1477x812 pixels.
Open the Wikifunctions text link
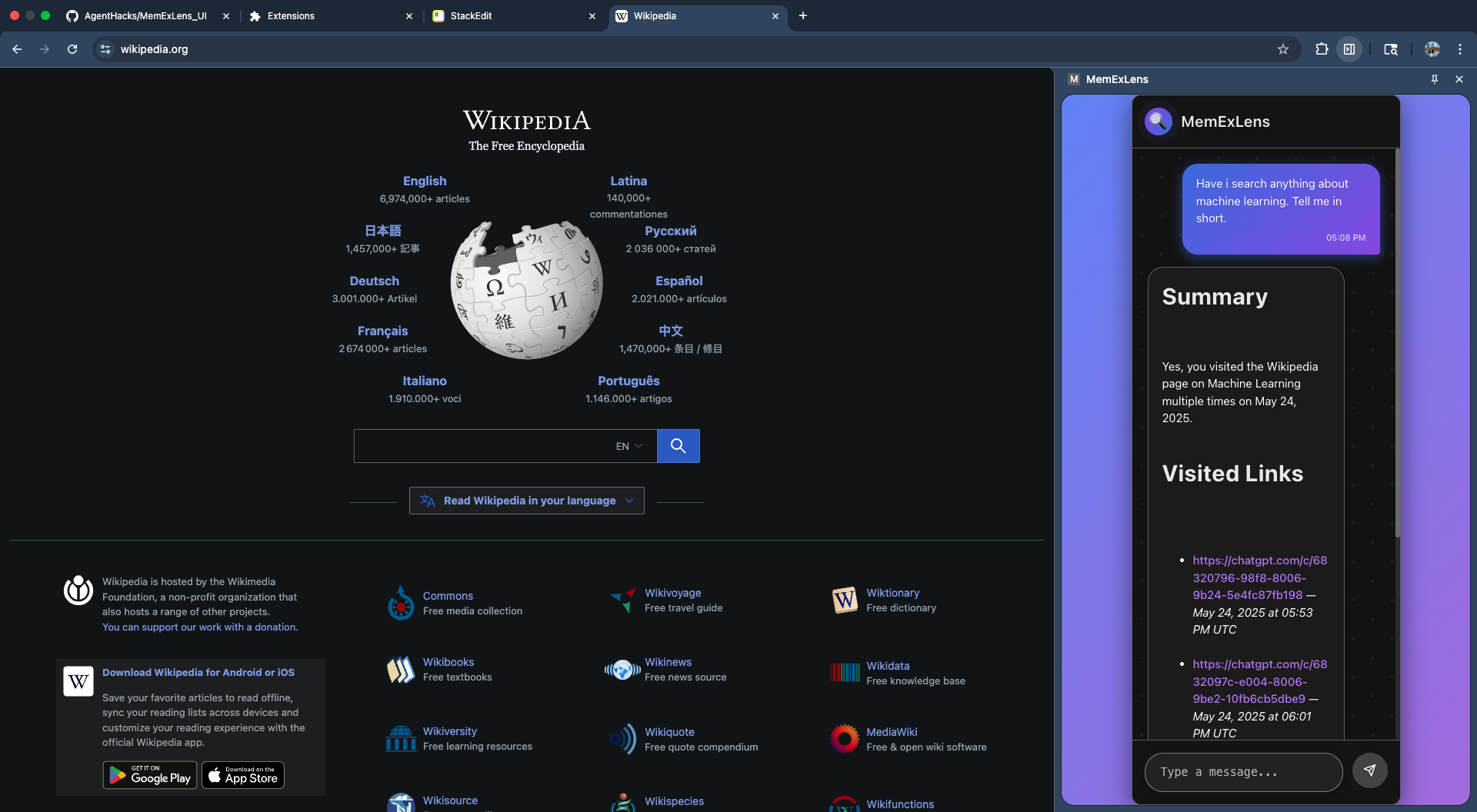(x=900, y=804)
